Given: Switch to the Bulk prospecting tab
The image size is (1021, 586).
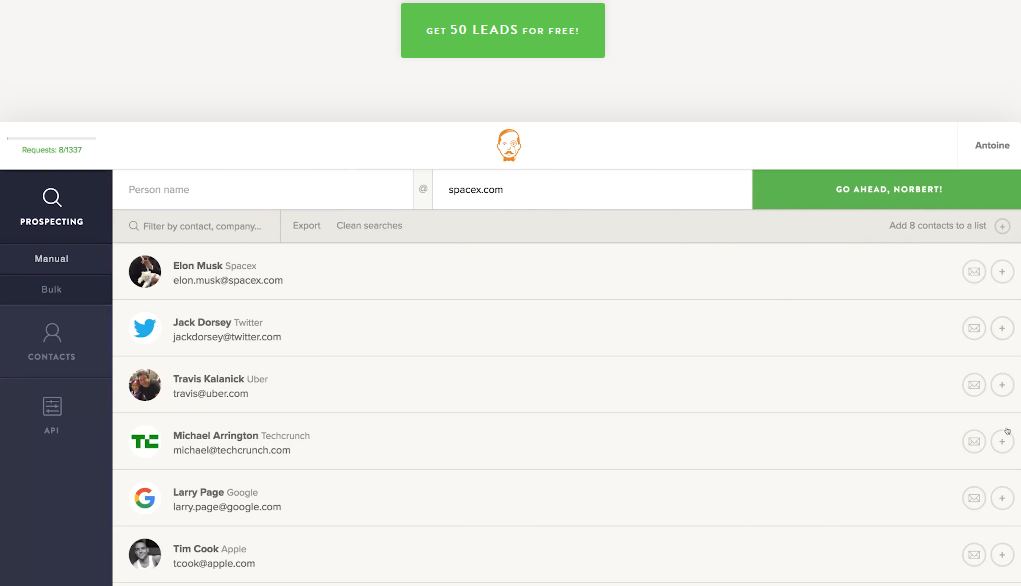Looking at the screenshot, I should [51, 289].
